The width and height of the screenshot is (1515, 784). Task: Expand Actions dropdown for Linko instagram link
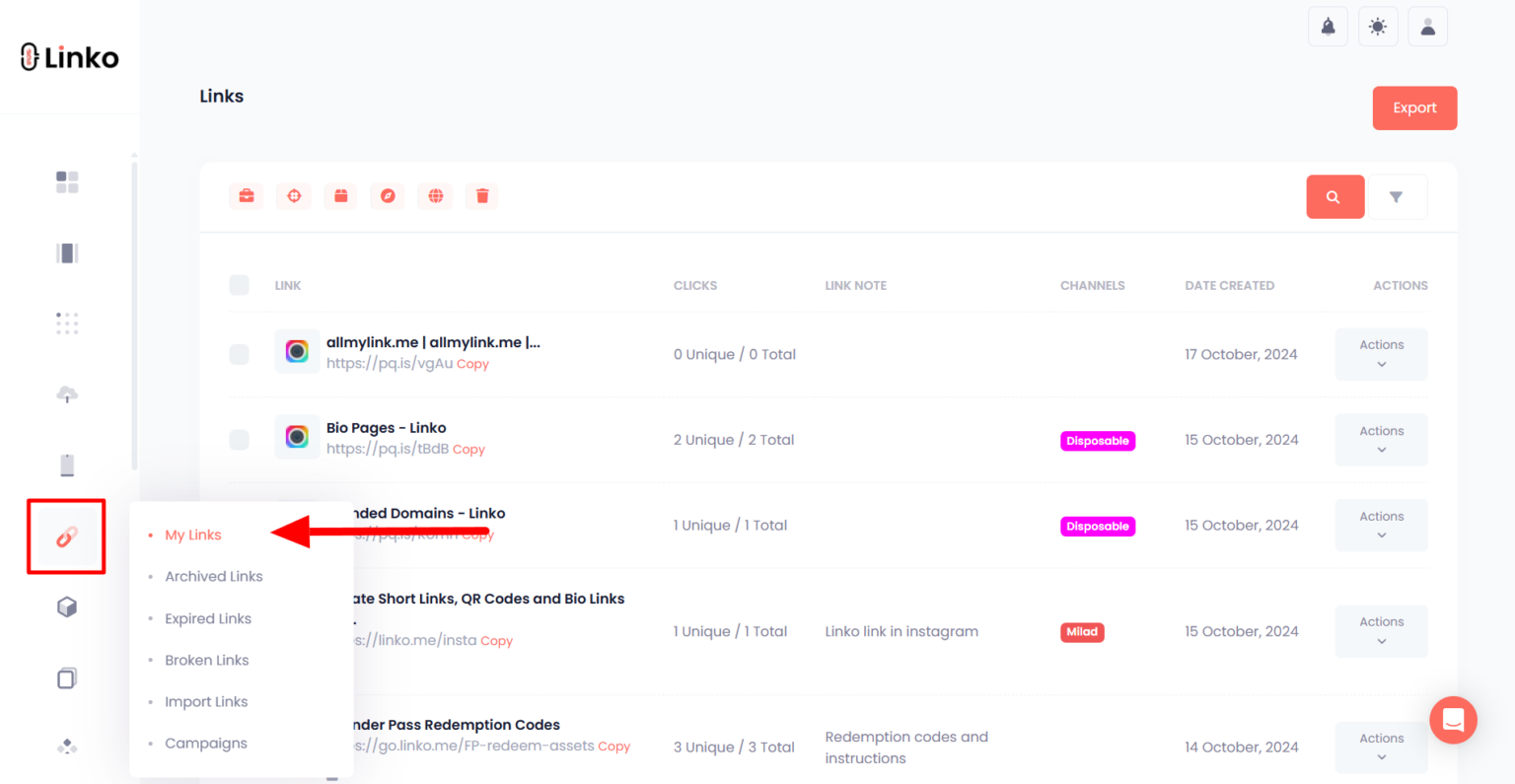click(x=1381, y=631)
